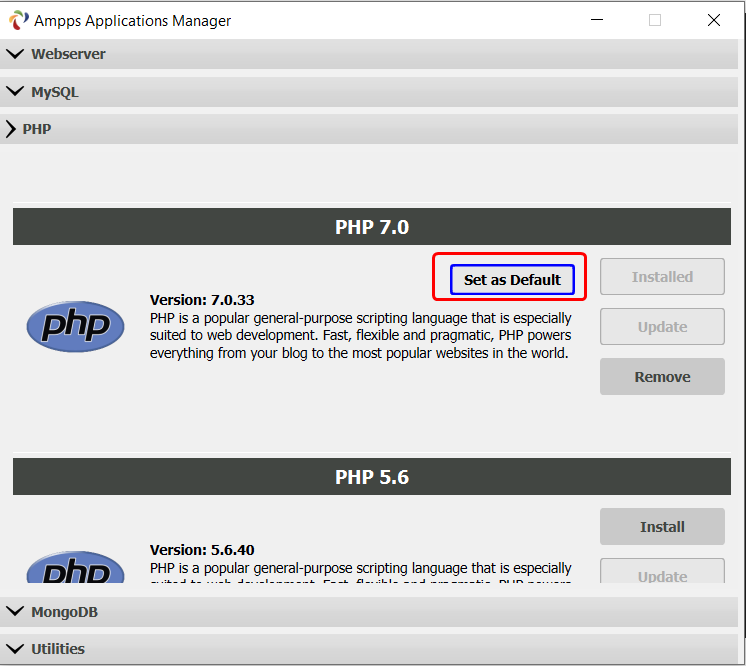The width and height of the screenshot is (746, 666).
Task: Expand the Webserver section
Action: pyautogui.click(x=369, y=54)
